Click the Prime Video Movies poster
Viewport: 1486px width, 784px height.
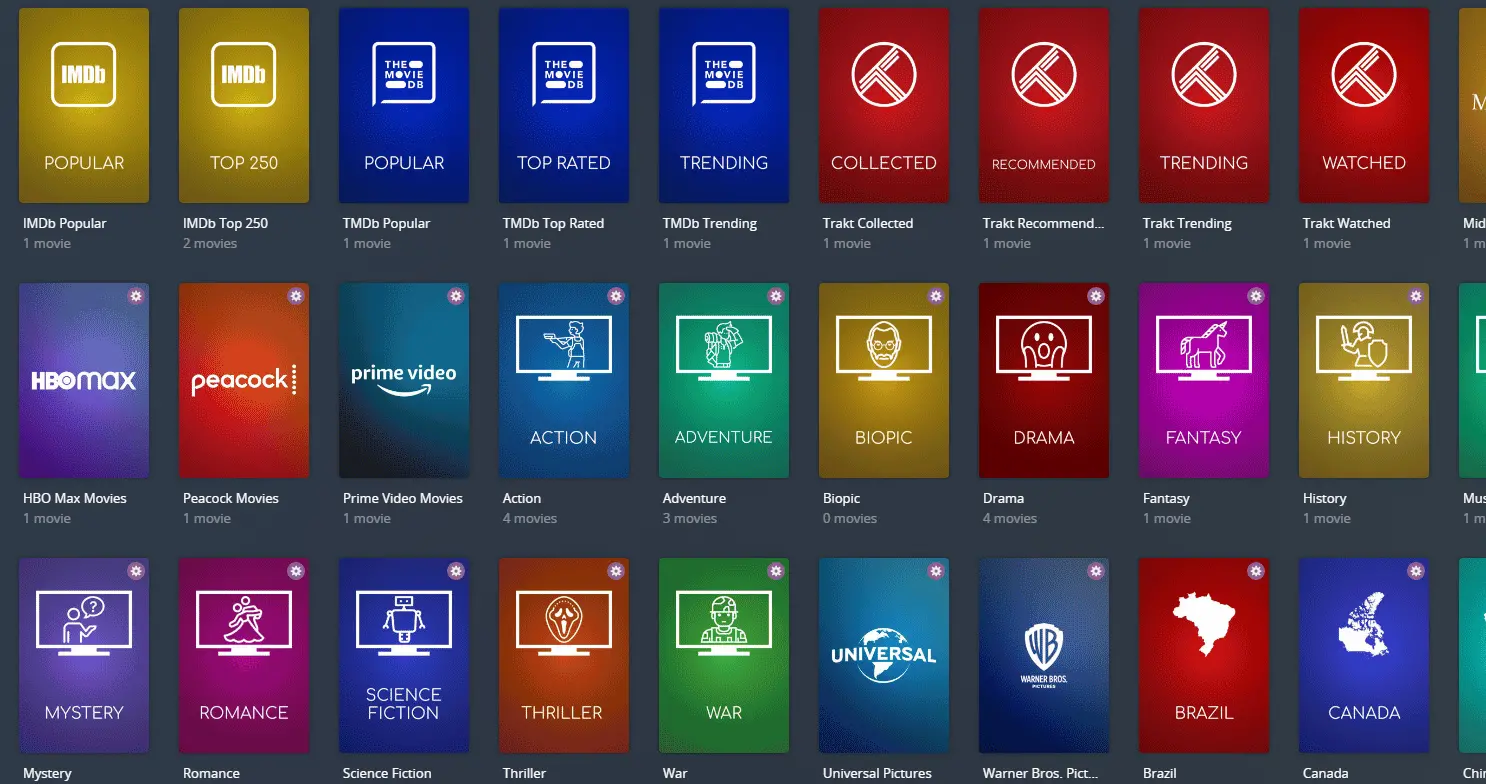tap(404, 381)
